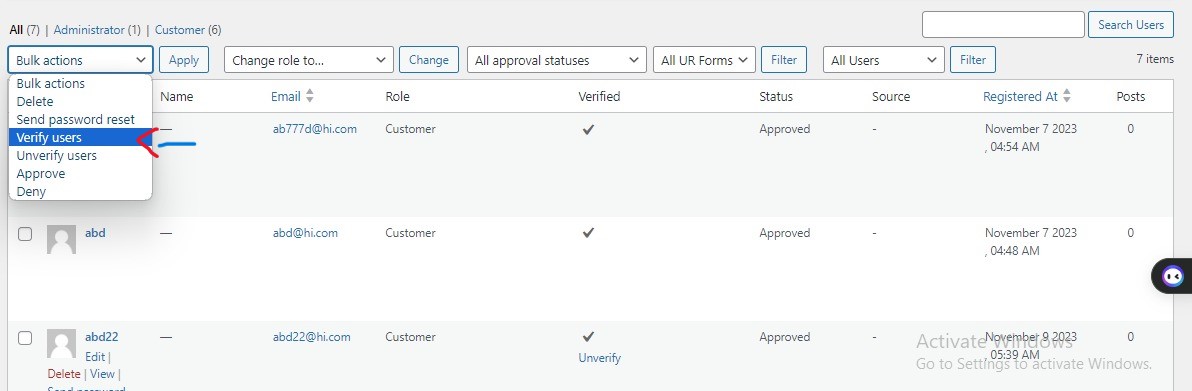Select Approve in the bulk actions list
Viewport: 1192px width, 391px height.
click(81, 173)
